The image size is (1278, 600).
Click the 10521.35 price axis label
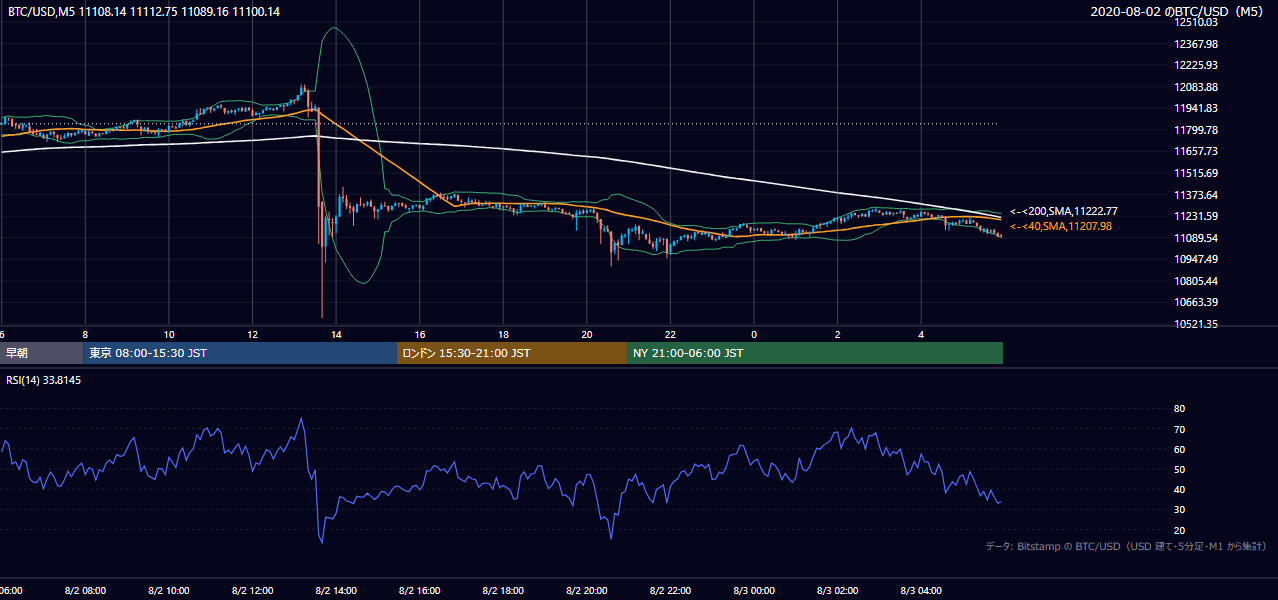point(1196,324)
